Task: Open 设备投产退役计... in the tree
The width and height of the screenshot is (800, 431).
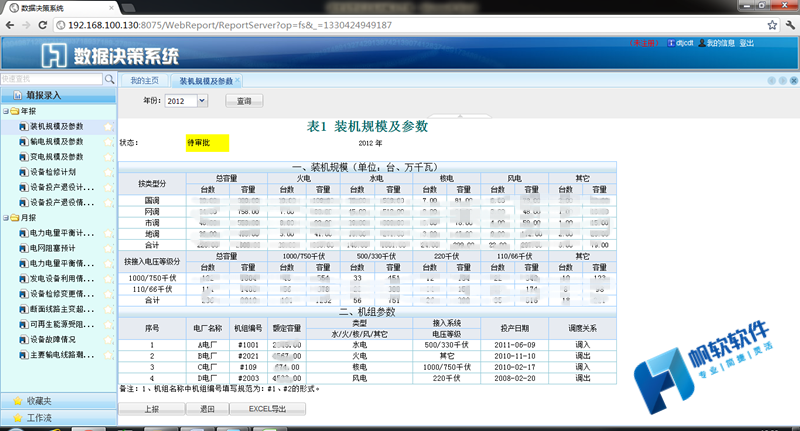Action: (x=62, y=188)
